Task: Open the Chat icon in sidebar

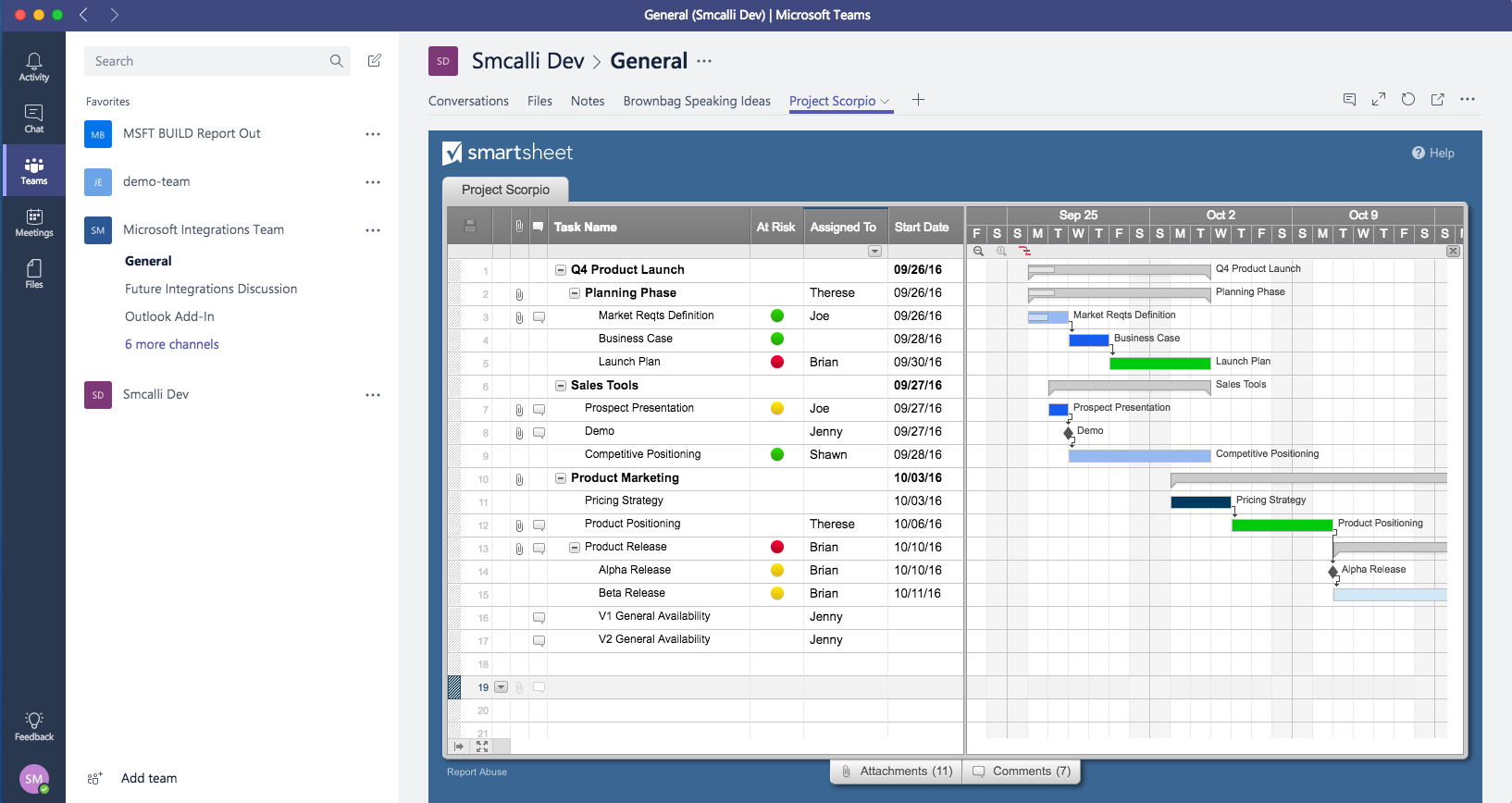Action: (x=33, y=118)
